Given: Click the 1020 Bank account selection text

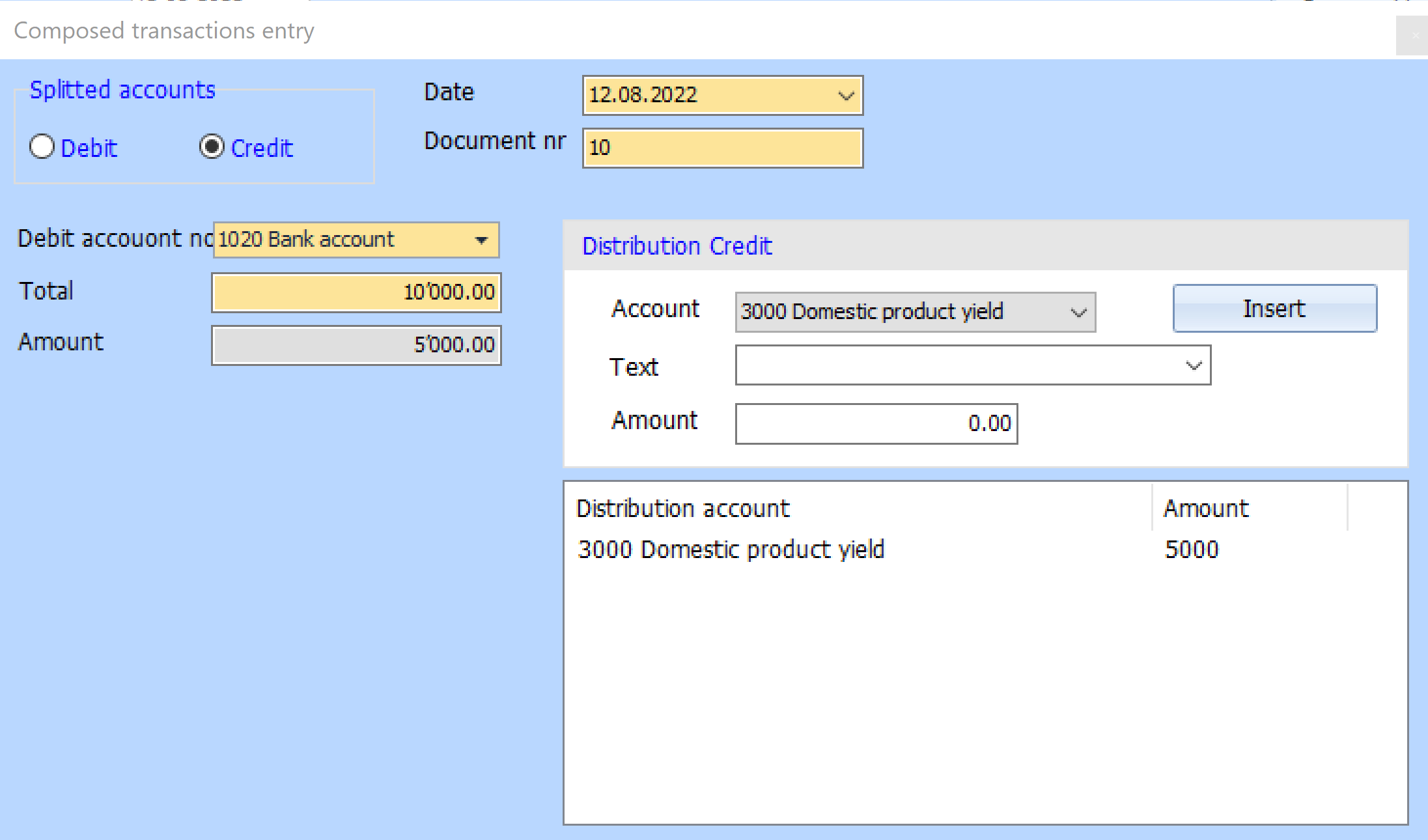Looking at the screenshot, I should [306, 240].
